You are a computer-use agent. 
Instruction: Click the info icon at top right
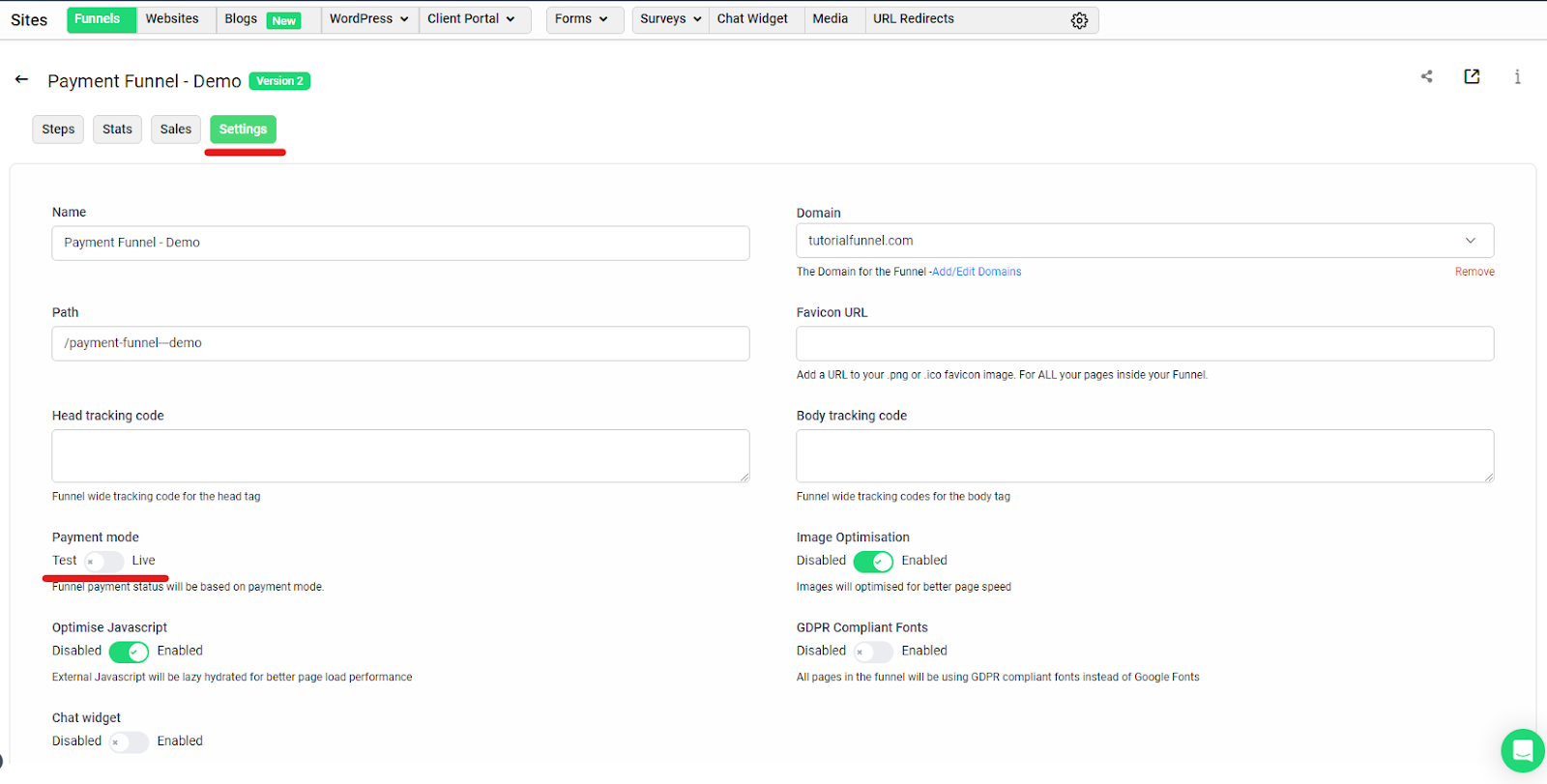click(1517, 77)
